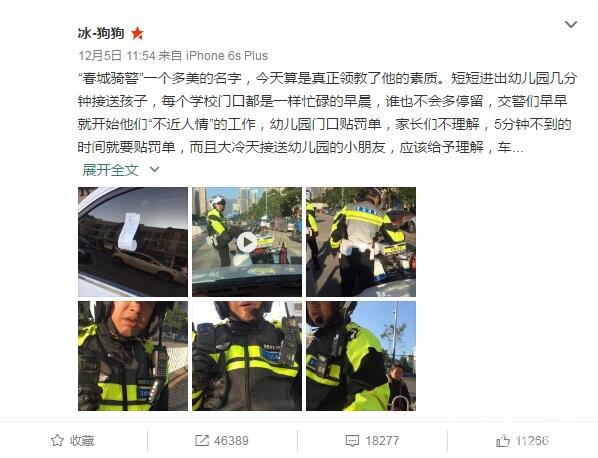
Task: Open the post options chevron at top right
Action: 571,25
